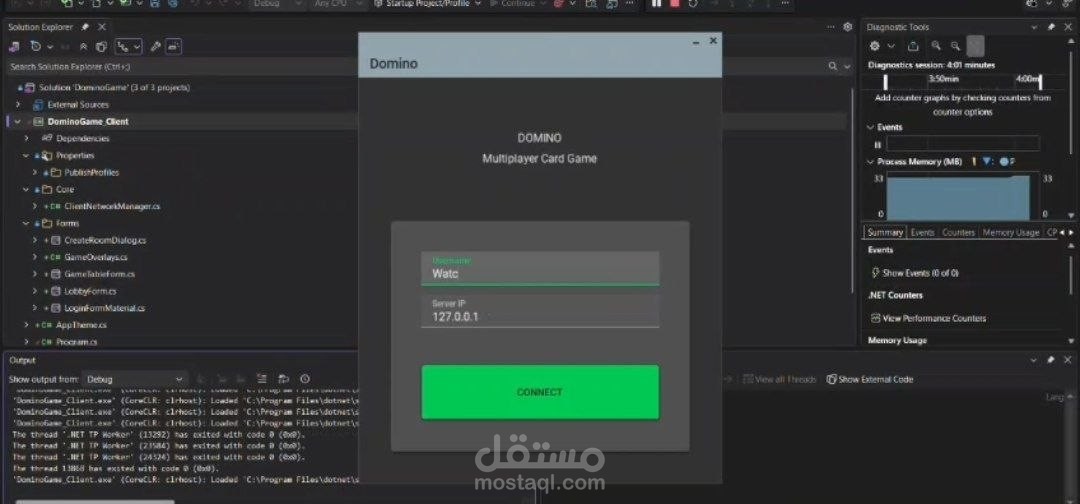Click the Continue debug button

[x=517, y=3]
